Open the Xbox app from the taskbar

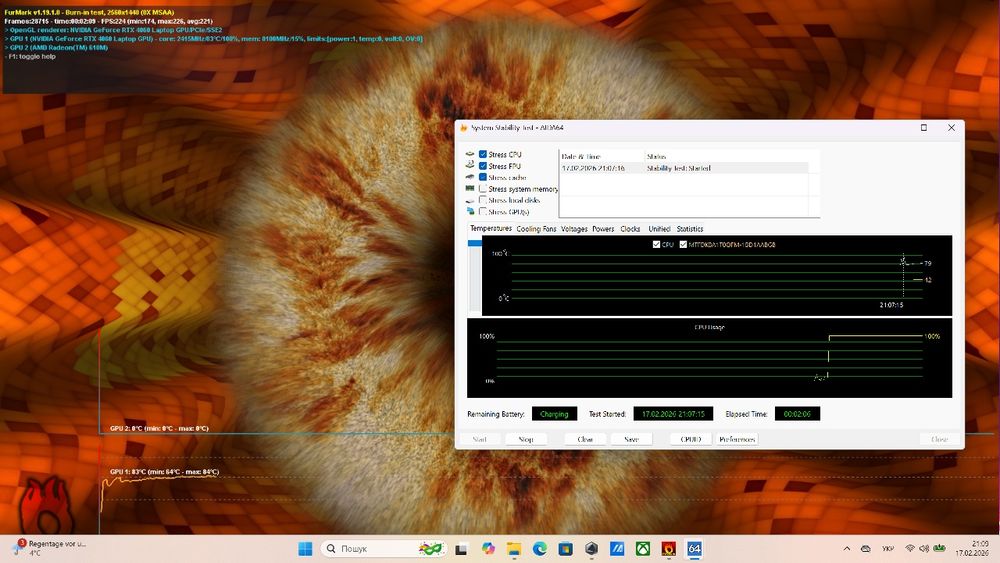(643, 549)
